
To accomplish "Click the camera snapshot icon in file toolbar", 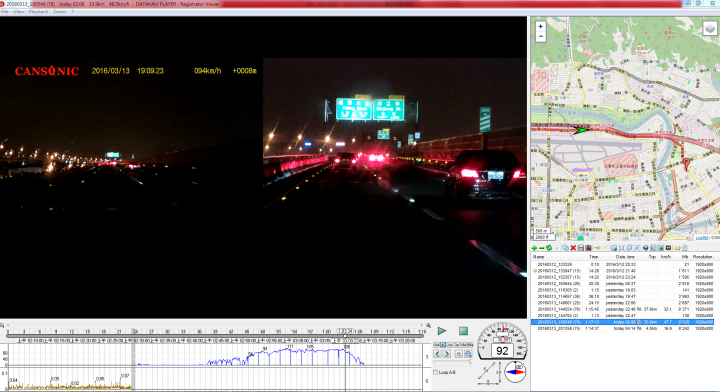I will point(588,248).
